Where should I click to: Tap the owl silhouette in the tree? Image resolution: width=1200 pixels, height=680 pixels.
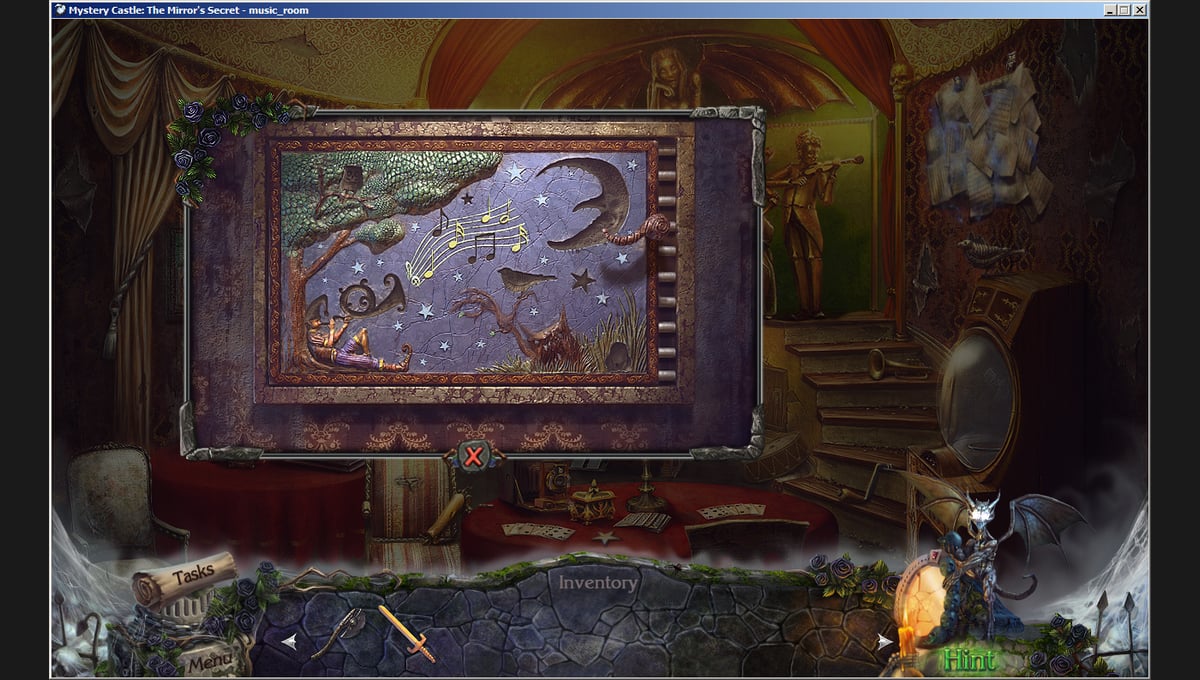click(351, 181)
